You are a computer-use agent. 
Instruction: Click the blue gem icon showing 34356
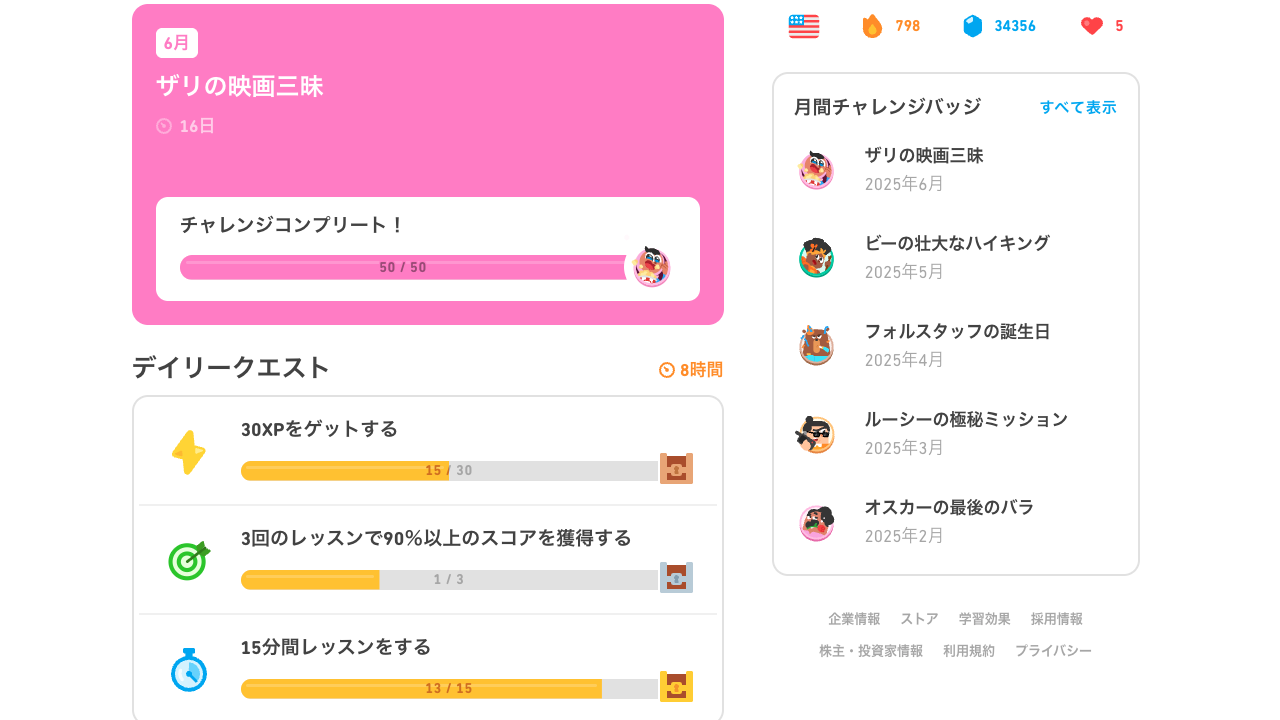[973, 26]
